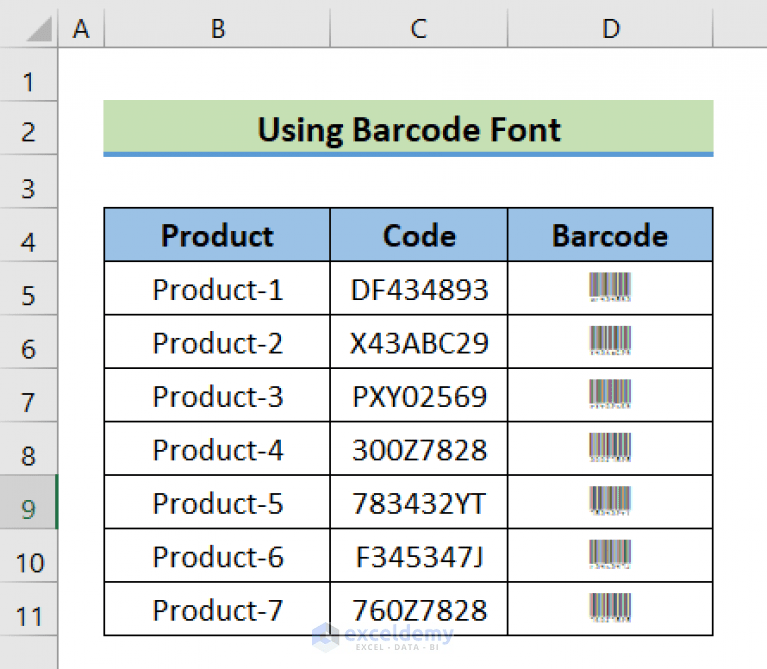This screenshot has width=767, height=669.
Task: Select the code cell 'F345347J'
Action: tap(419, 556)
